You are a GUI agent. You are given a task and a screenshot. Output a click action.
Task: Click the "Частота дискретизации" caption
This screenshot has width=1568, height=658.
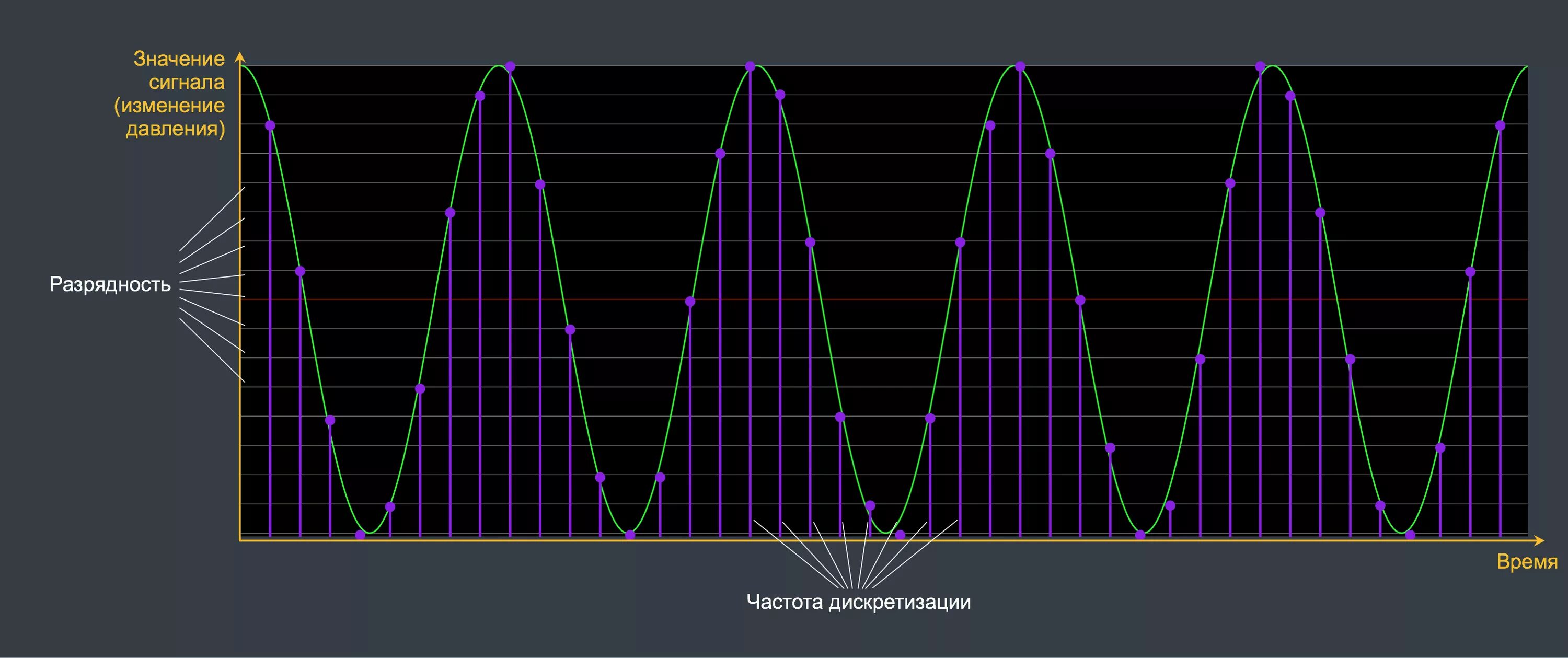coord(858,602)
